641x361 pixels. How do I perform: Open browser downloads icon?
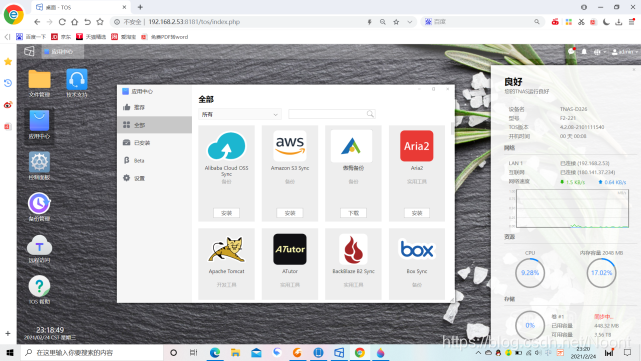pyautogui.click(x=619, y=22)
